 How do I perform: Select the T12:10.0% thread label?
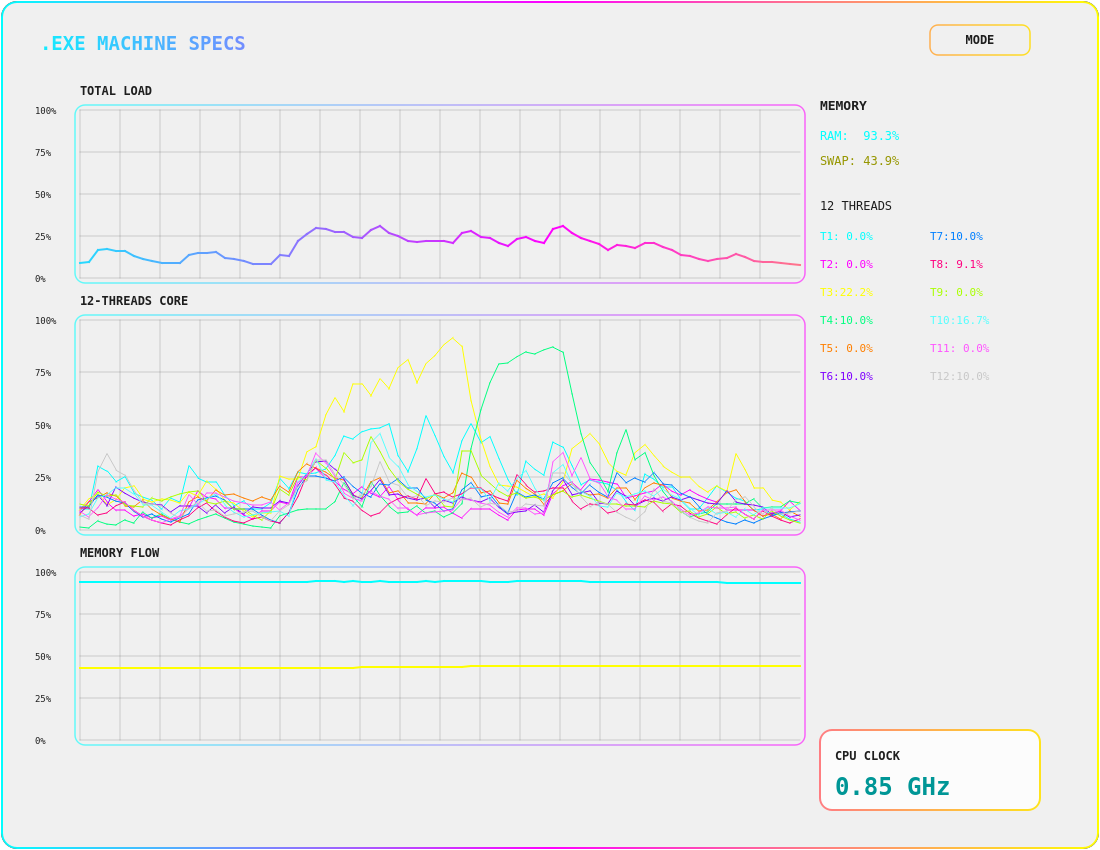tap(959, 377)
